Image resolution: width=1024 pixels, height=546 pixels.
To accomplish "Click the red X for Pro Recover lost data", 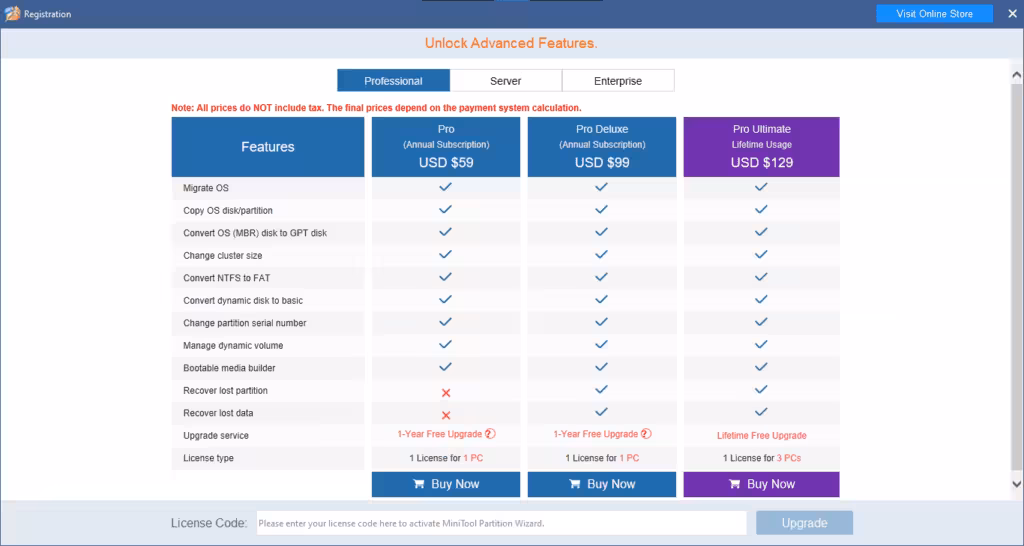I will click(446, 415).
